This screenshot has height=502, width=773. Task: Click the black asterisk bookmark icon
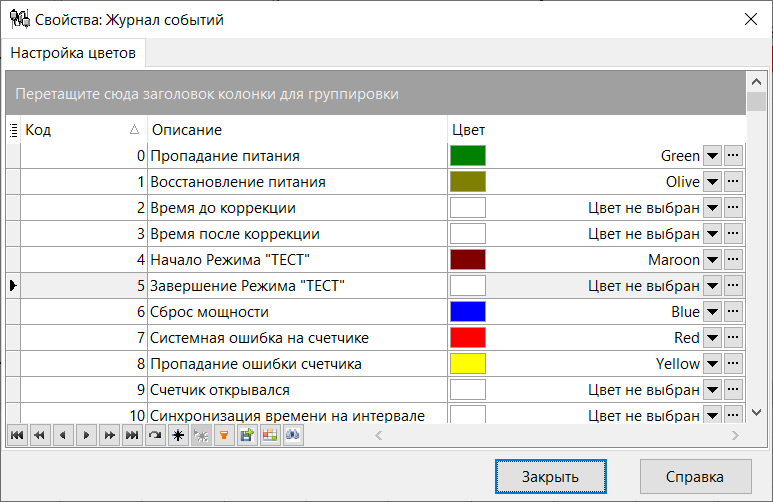click(178, 435)
